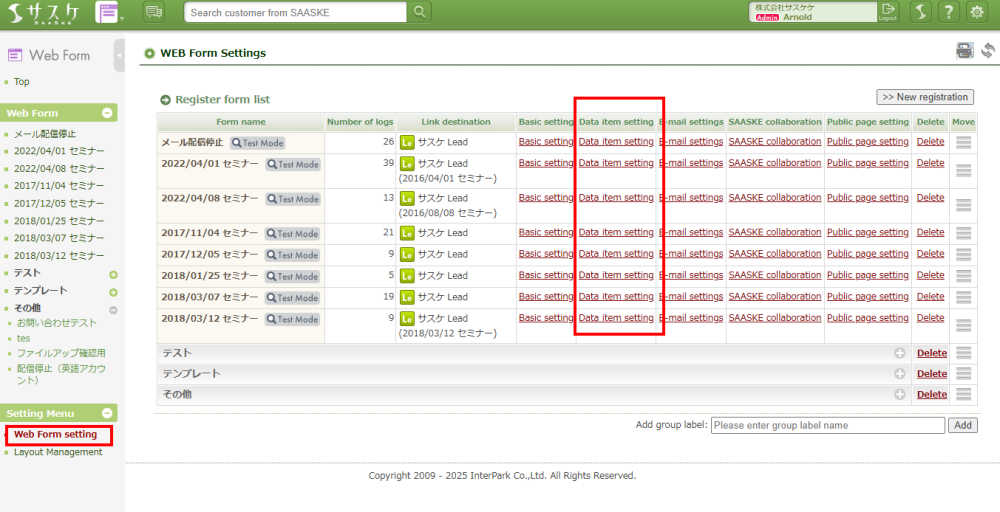1000x512 pixels.
Task: Open the settings gear icon in top bar
Action: pos(977,12)
